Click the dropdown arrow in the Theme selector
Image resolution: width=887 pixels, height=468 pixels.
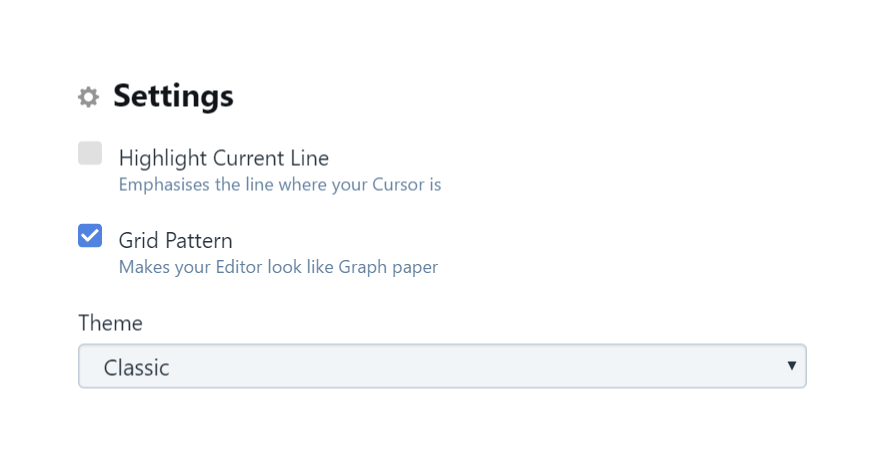coord(792,366)
